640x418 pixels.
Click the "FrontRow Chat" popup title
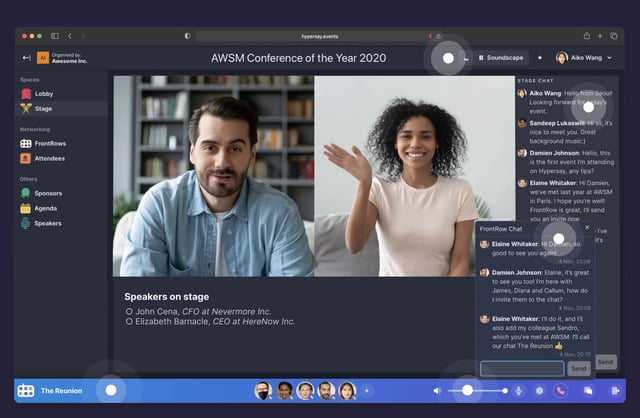click(x=501, y=229)
